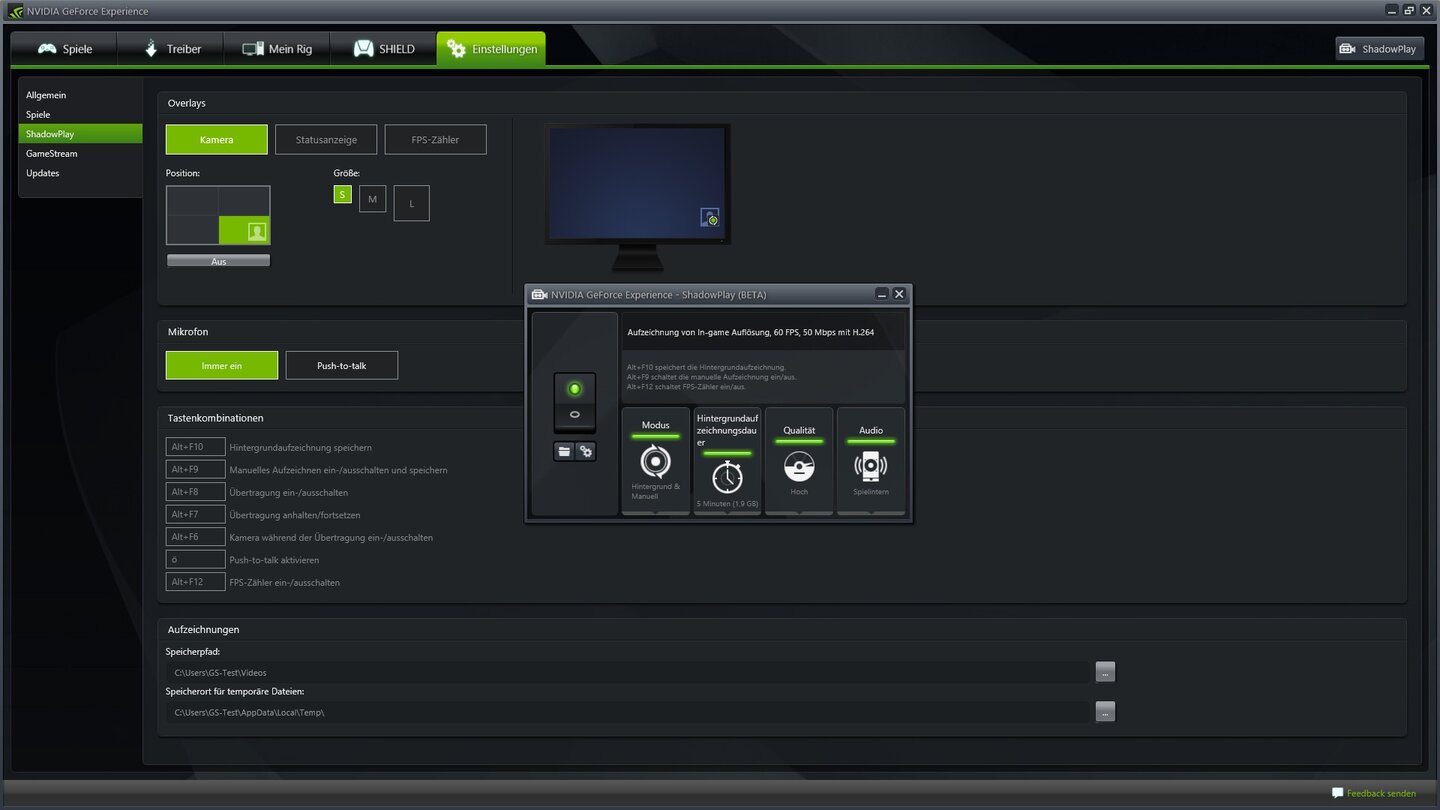Select overlay size S
The height and width of the screenshot is (810, 1440).
tap(343, 194)
